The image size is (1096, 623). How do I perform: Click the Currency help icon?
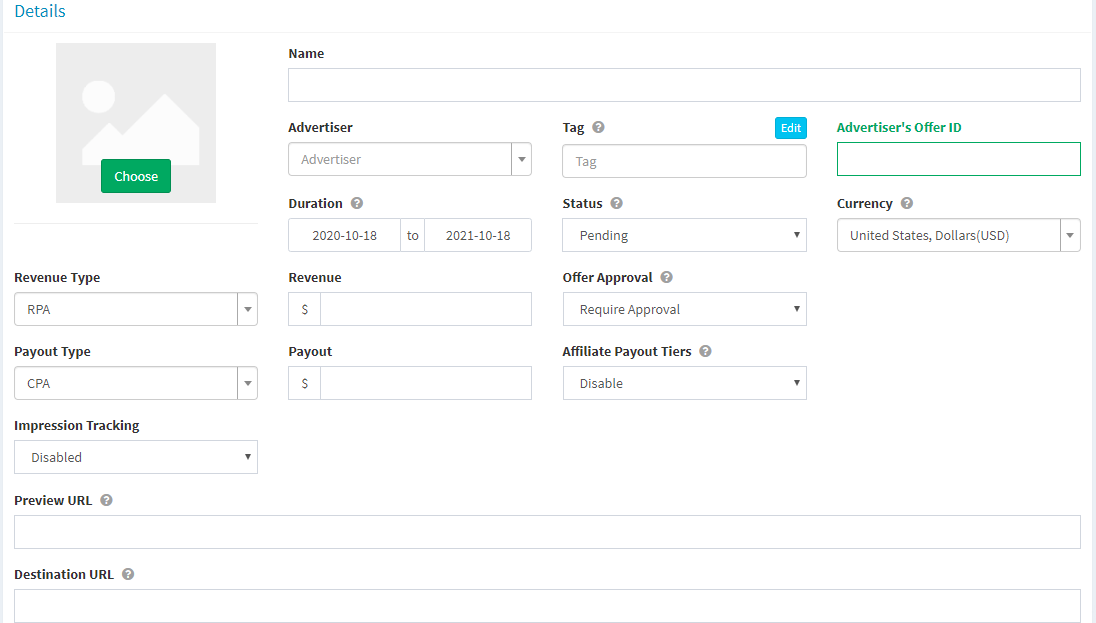coord(907,204)
